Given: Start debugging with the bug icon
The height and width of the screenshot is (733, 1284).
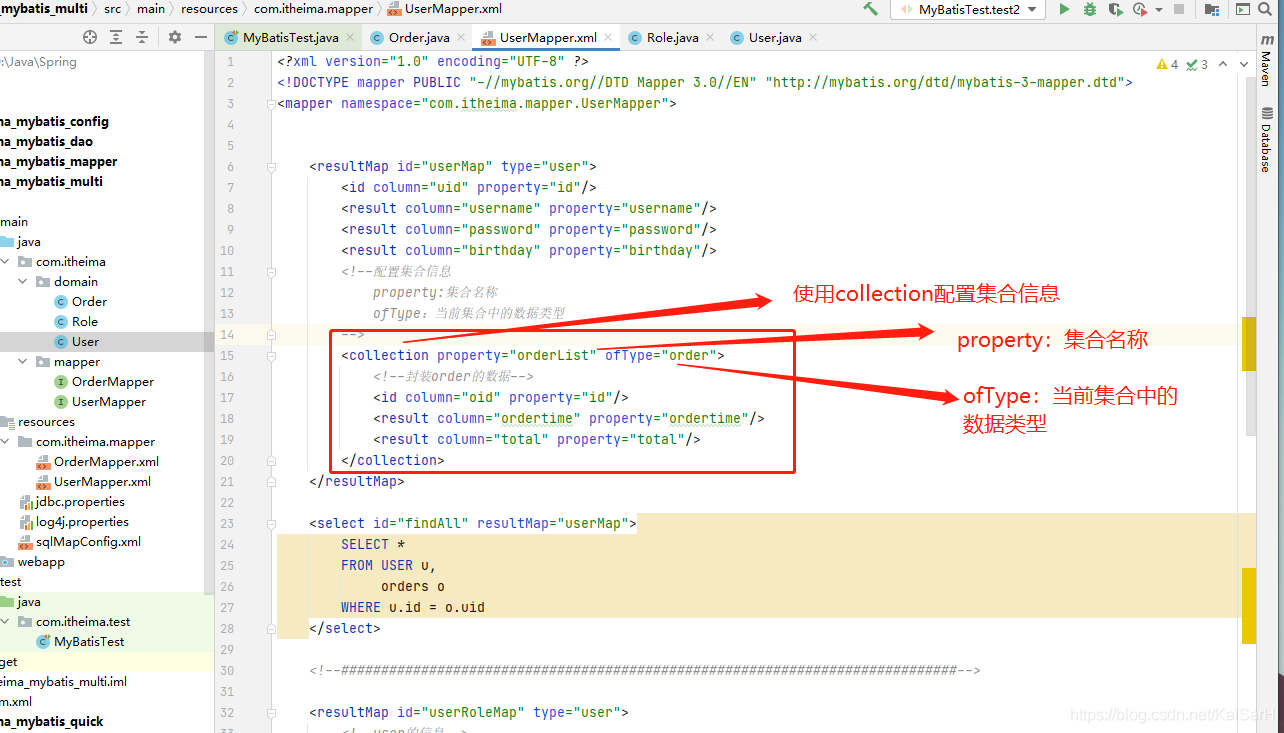Looking at the screenshot, I should point(1090,9).
